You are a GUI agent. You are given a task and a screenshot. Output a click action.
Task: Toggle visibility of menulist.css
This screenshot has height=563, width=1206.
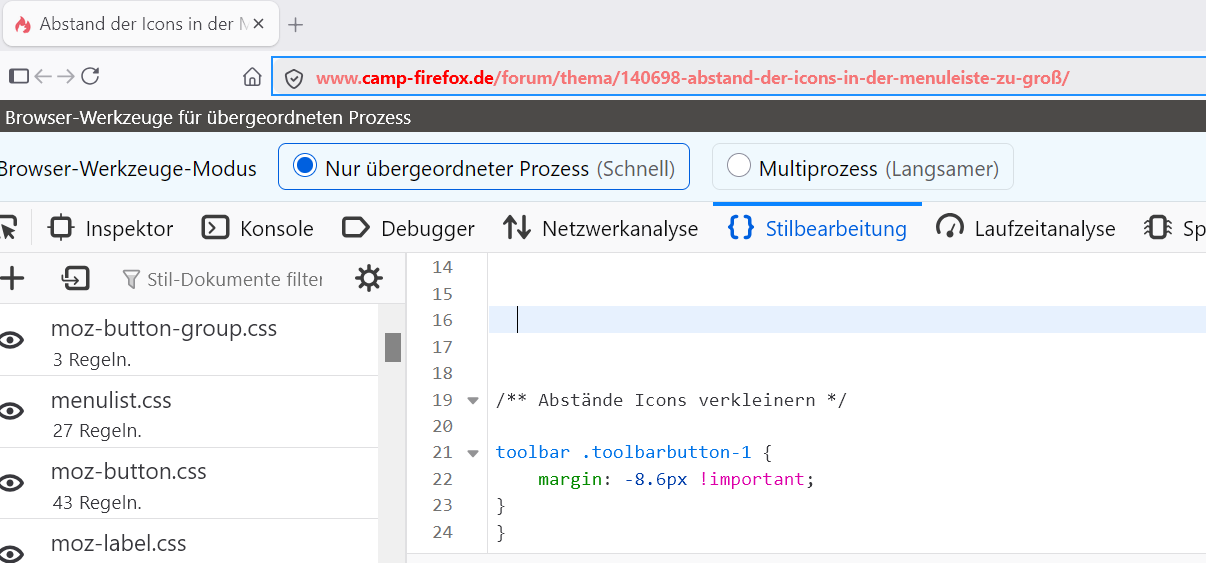(x=11, y=411)
